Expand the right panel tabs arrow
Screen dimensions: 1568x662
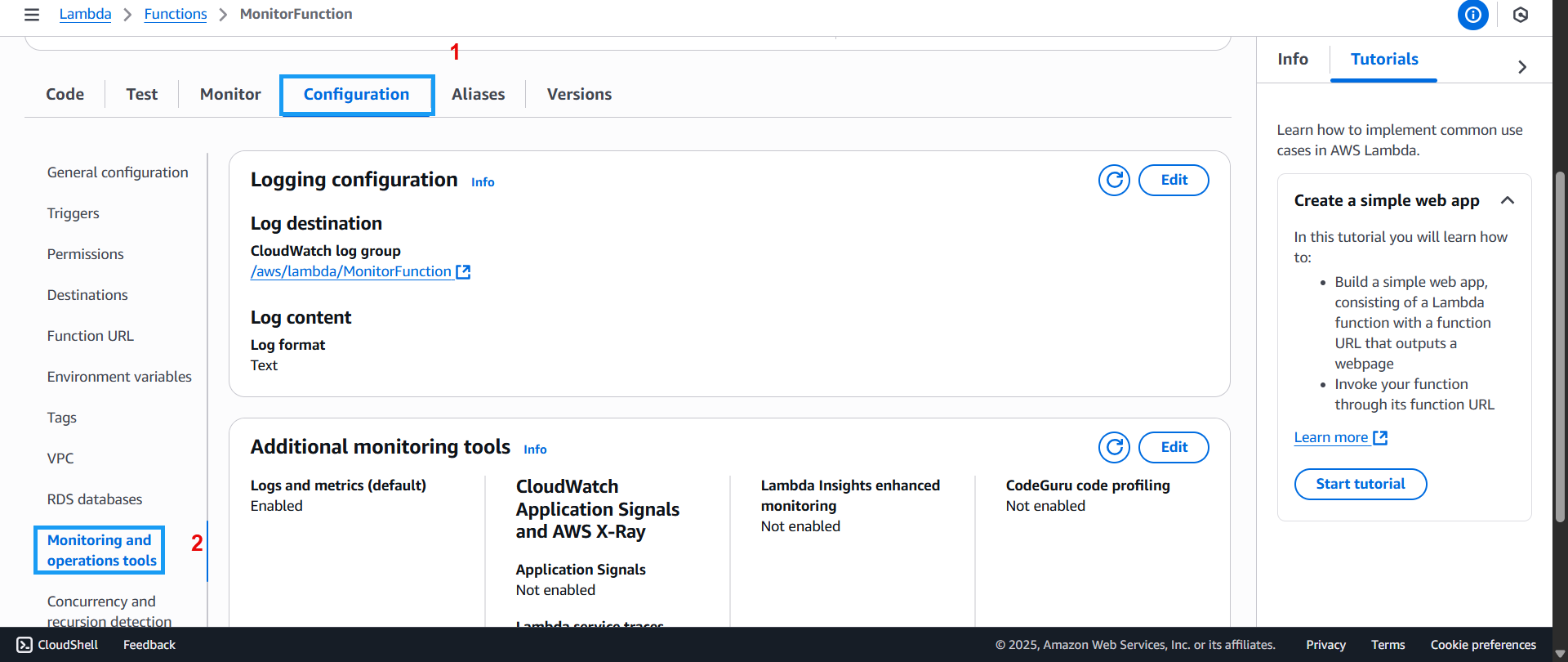point(1521,67)
